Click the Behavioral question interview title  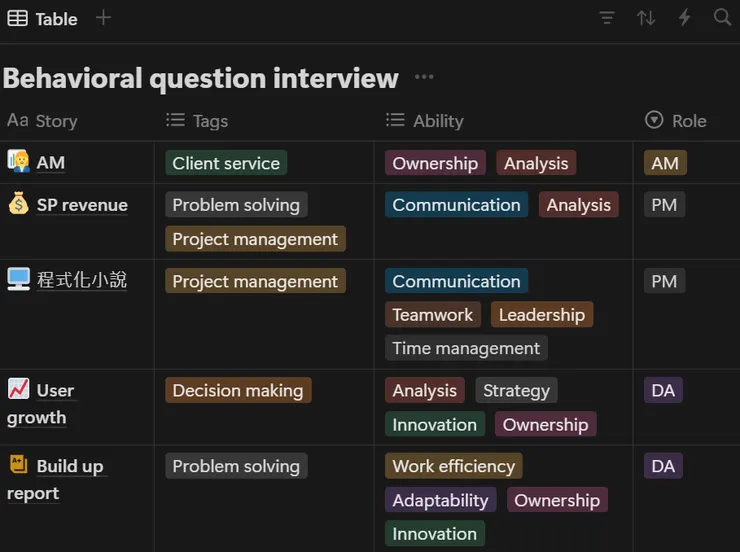point(201,77)
